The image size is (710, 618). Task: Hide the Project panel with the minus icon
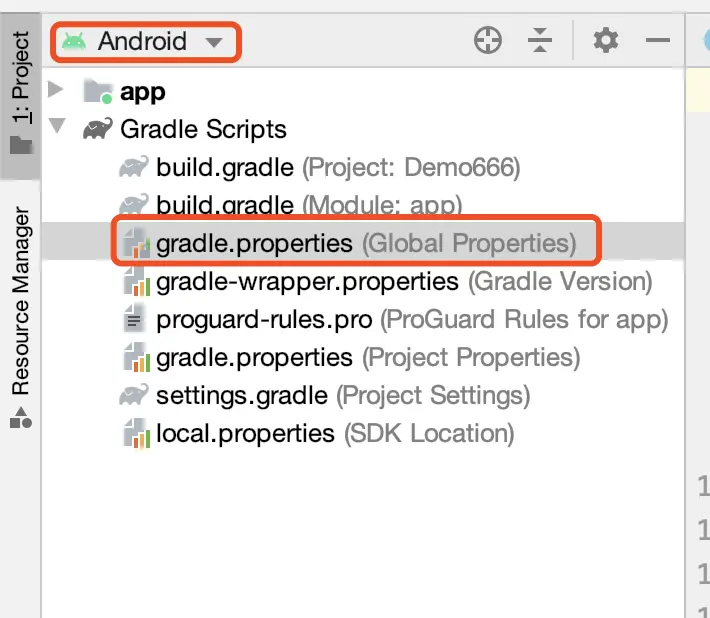pos(657,41)
